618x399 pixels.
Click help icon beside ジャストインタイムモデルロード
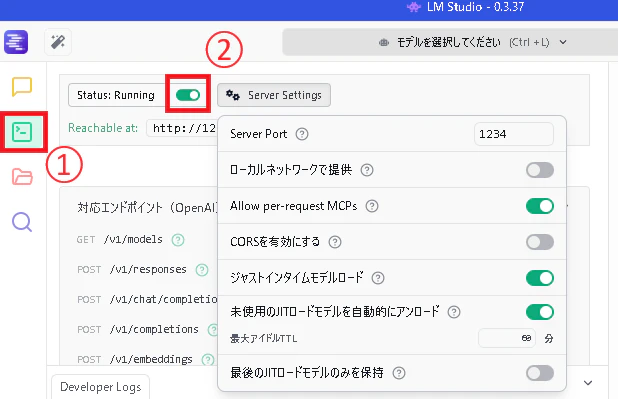click(378, 278)
